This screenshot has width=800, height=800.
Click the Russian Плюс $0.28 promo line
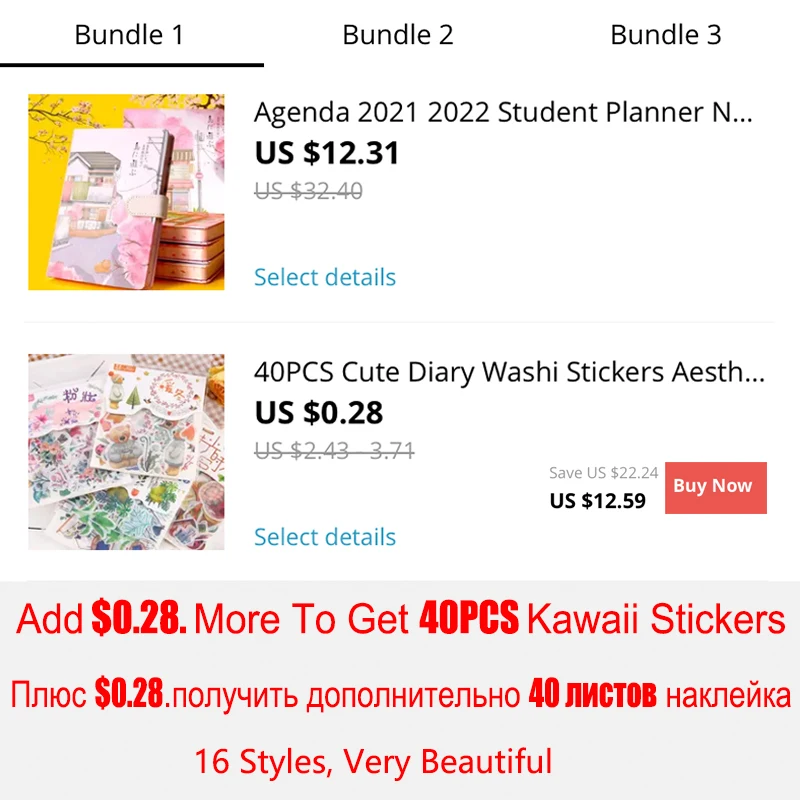pos(401,694)
